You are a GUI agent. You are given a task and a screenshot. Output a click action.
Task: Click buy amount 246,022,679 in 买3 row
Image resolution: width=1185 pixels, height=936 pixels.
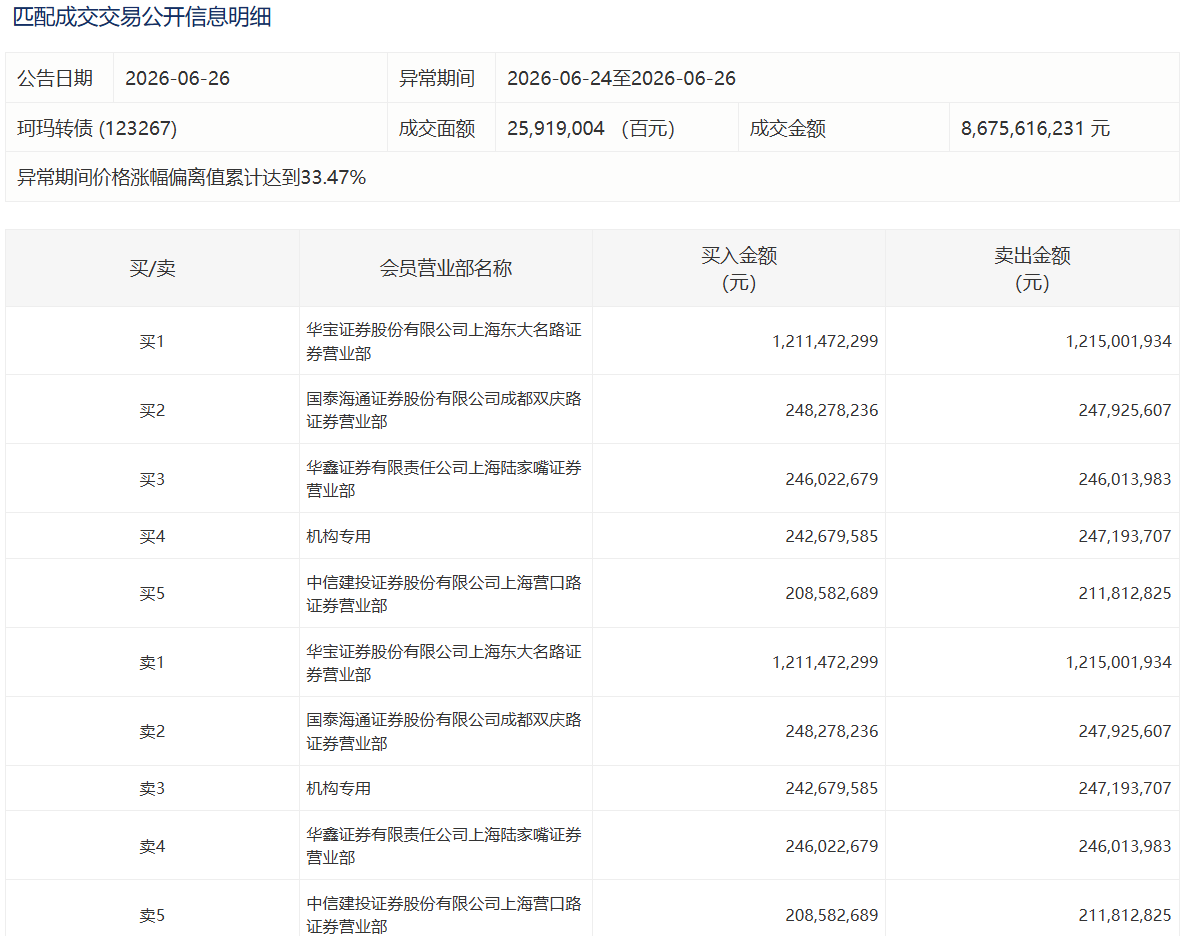coord(831,479)
